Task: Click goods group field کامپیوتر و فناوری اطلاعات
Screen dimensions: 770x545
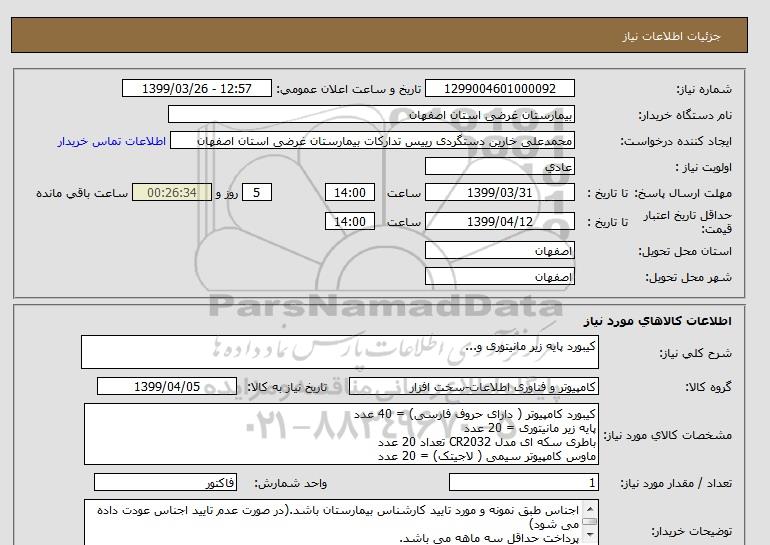Action: tap(474, 386)
